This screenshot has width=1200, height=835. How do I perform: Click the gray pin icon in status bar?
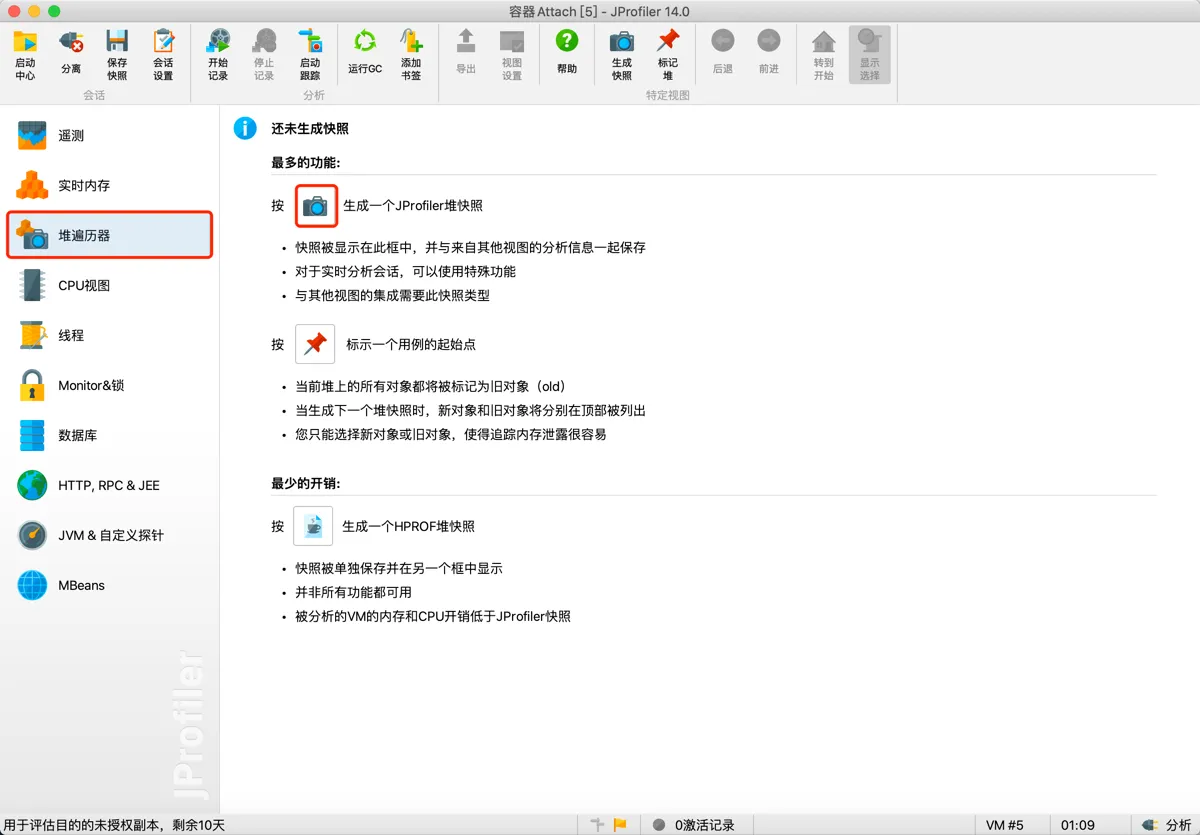click(598, 825)
